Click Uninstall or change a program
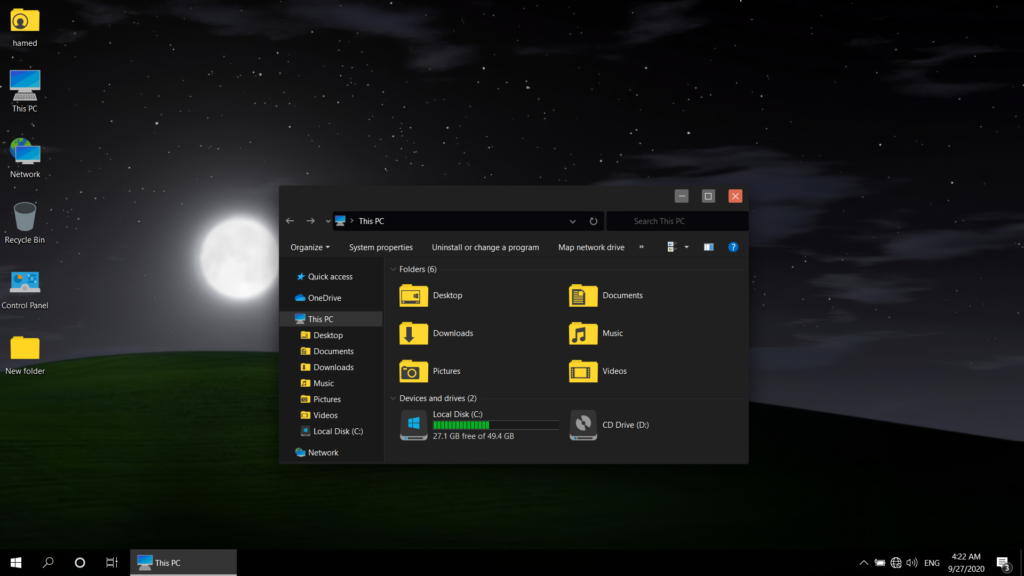The image size is (1024, 576). pyautogui.click(x=485, y=247)
